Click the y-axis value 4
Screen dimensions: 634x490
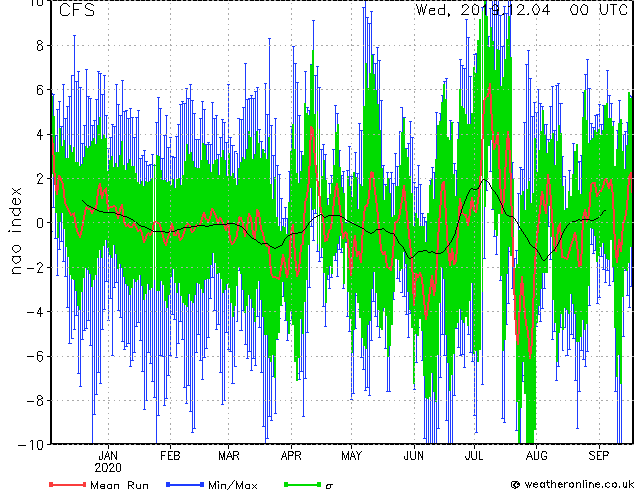pos(40,134)
